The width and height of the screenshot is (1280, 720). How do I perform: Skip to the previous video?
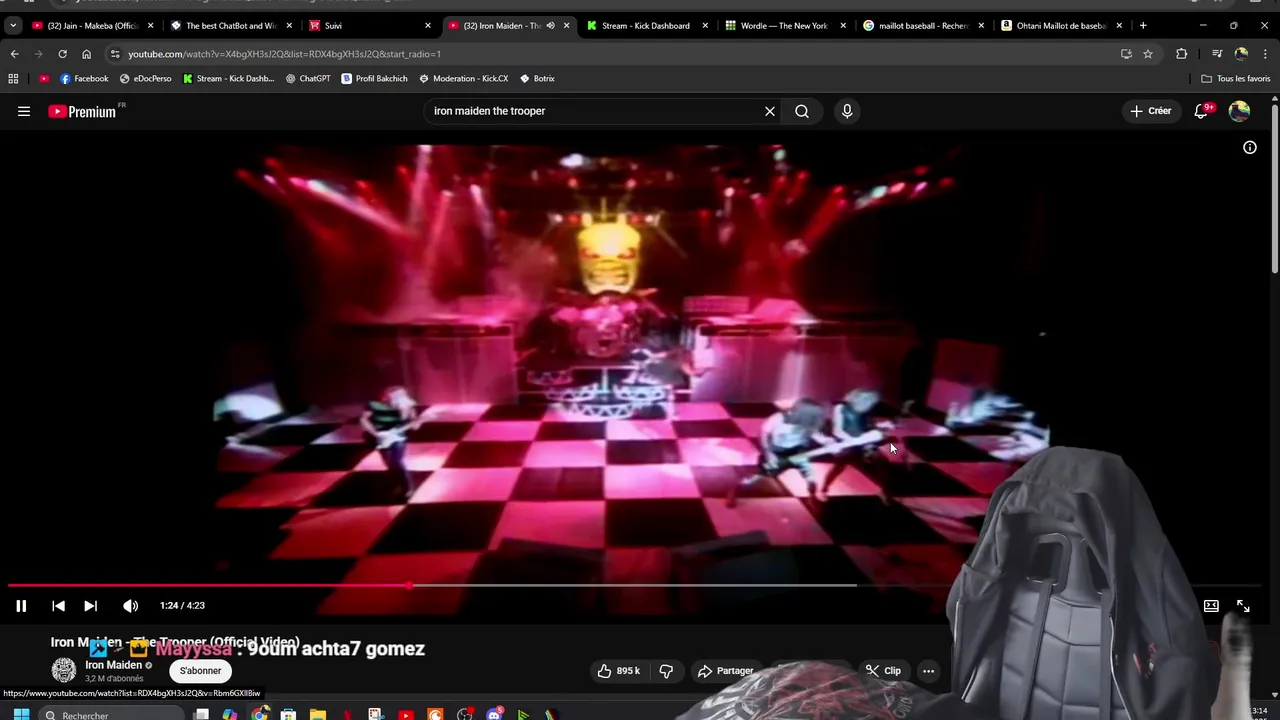tap(58, 606)
